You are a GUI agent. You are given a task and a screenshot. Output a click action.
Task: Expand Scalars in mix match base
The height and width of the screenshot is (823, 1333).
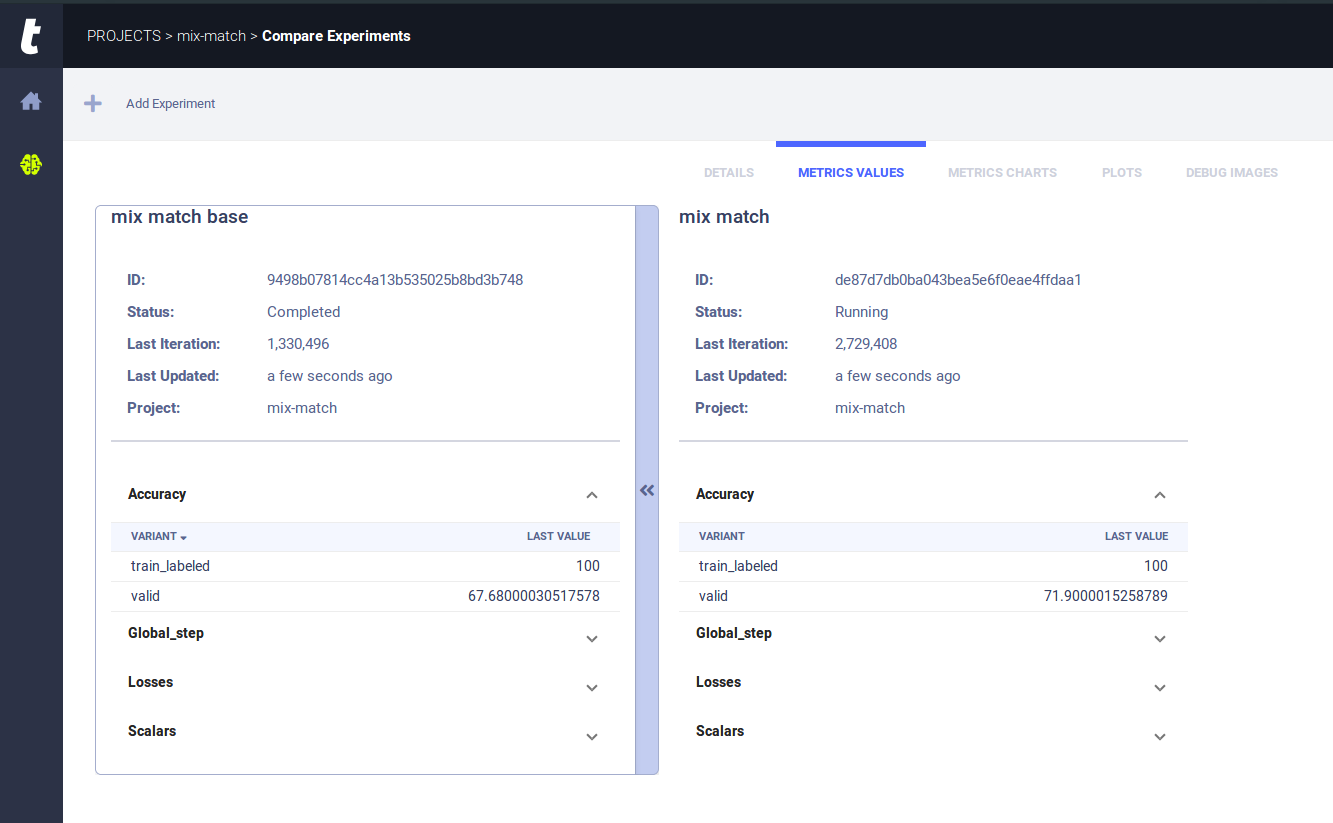pos(592,737)
